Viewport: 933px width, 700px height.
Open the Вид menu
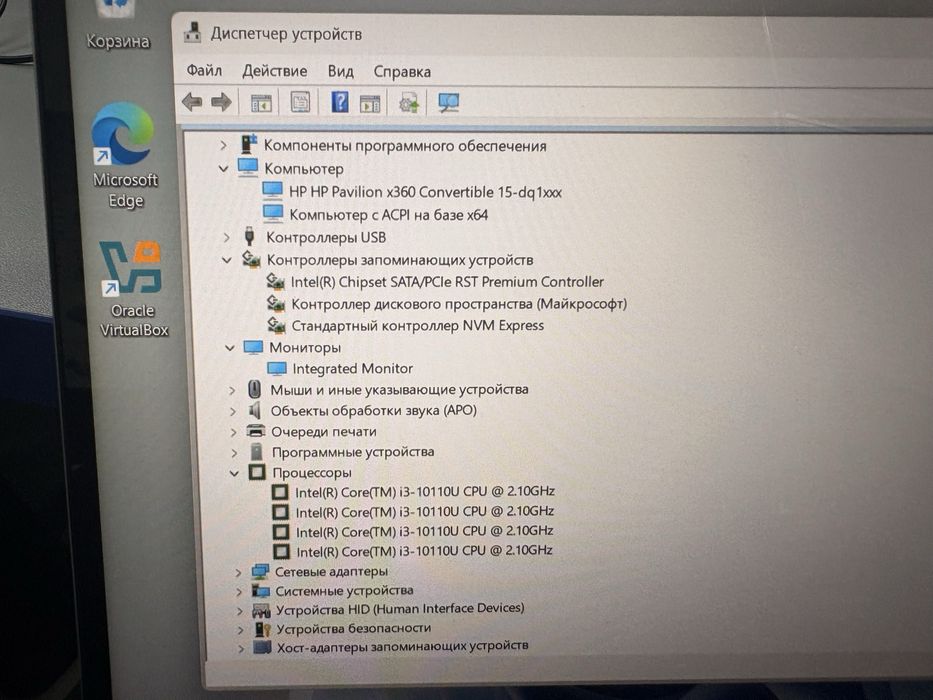[x=340, y=71]
